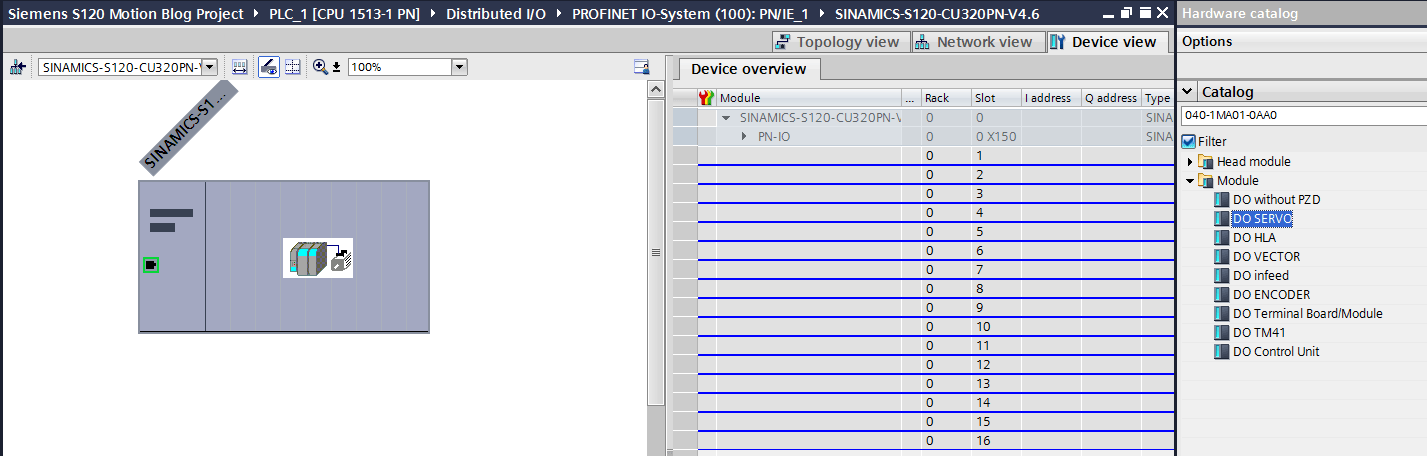The height and width of the screenshot is (456, 1427).
Task: Select DO Control Unit module
Action: pyautogui.click(x=1276, y=352)
